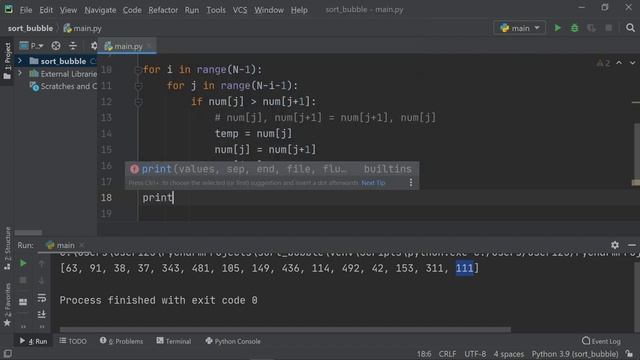Toggle the Favorites side tool window
This screenshot has height=360, width=640.
[7, 305]
